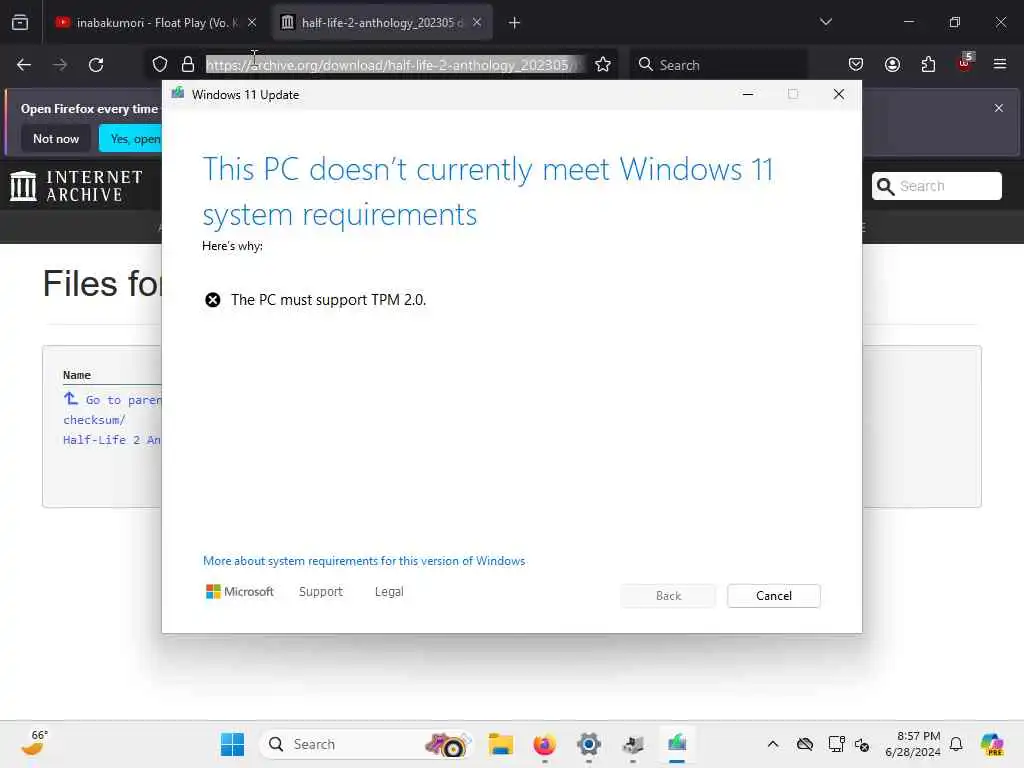Show site security padlock information
1024x768 pixels.
[188, 65]
